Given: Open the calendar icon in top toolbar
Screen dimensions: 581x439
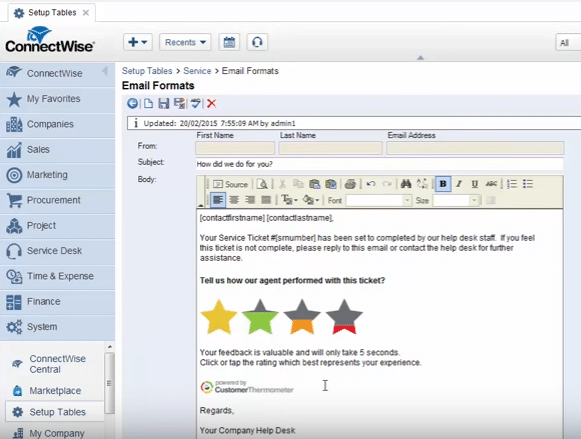Looking at the screenshot, I should tap(229, 42).
